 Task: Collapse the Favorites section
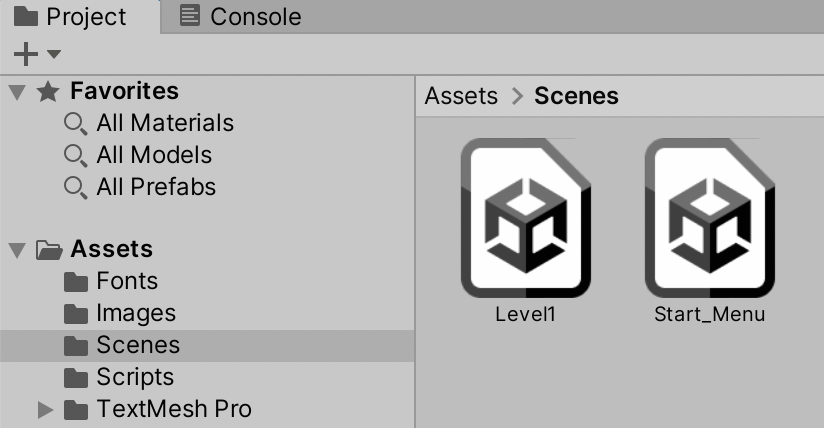[x=16, y=92]
